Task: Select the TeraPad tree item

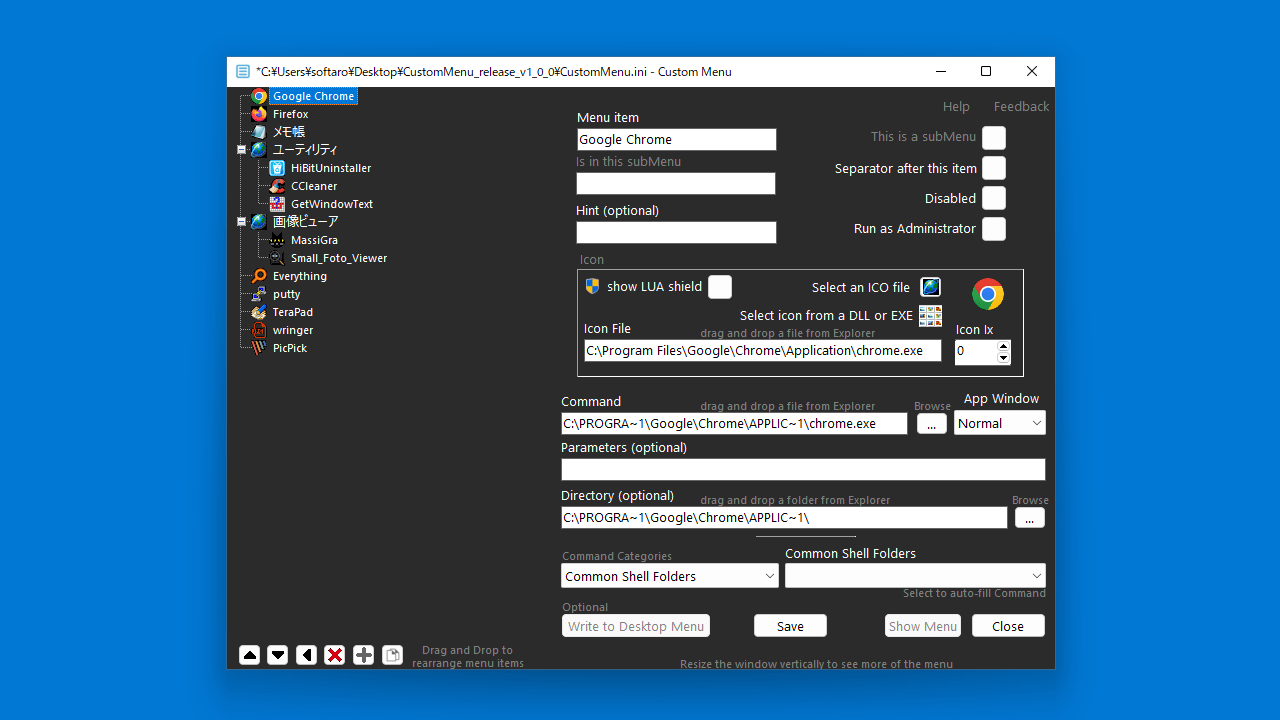Action: (x=293, y=312)
